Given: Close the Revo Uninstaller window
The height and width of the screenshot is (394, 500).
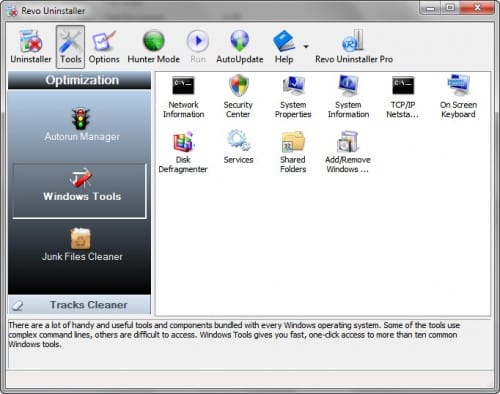Looking at the screenshot, I should pyautogui.click(x=477, y=8).
